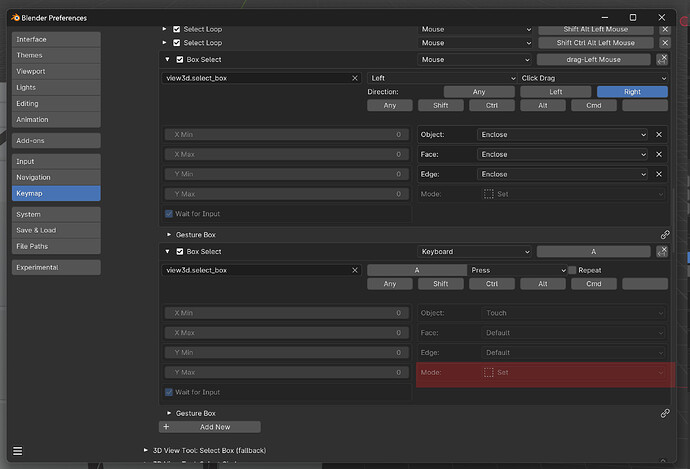Switch to the Viewport tab
This screenshot has height=469, width=690.
tap(56, 71)
